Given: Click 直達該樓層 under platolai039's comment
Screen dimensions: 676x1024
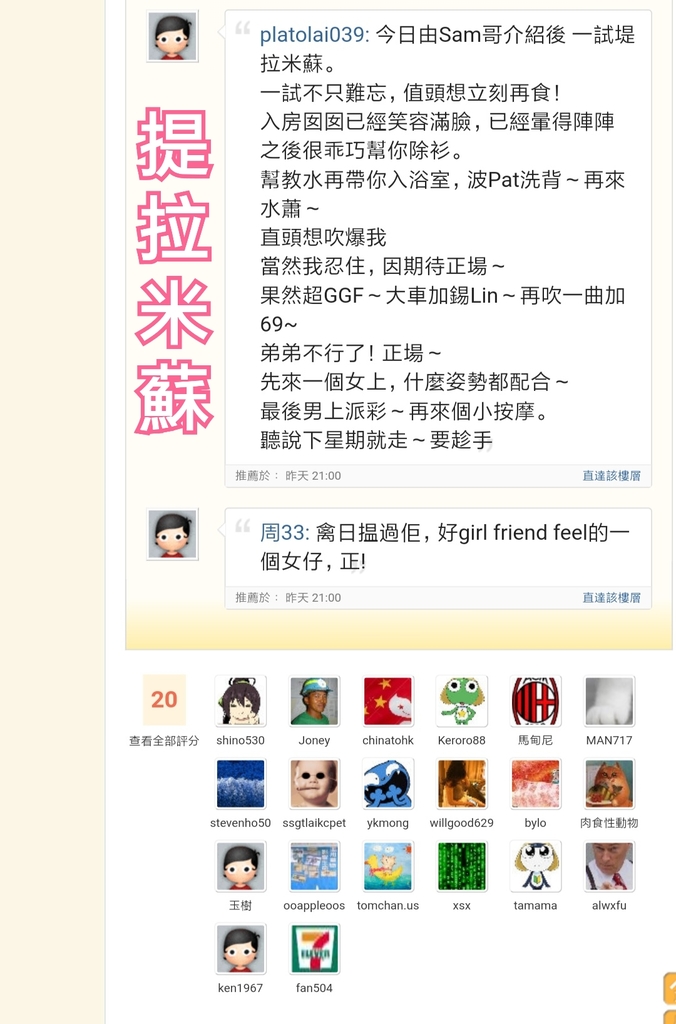Looking at the screenshot, I should click(611, 475).
